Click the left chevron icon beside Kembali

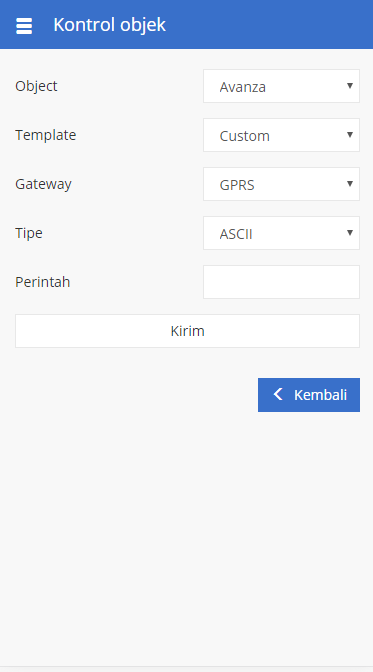click(278, 394)
